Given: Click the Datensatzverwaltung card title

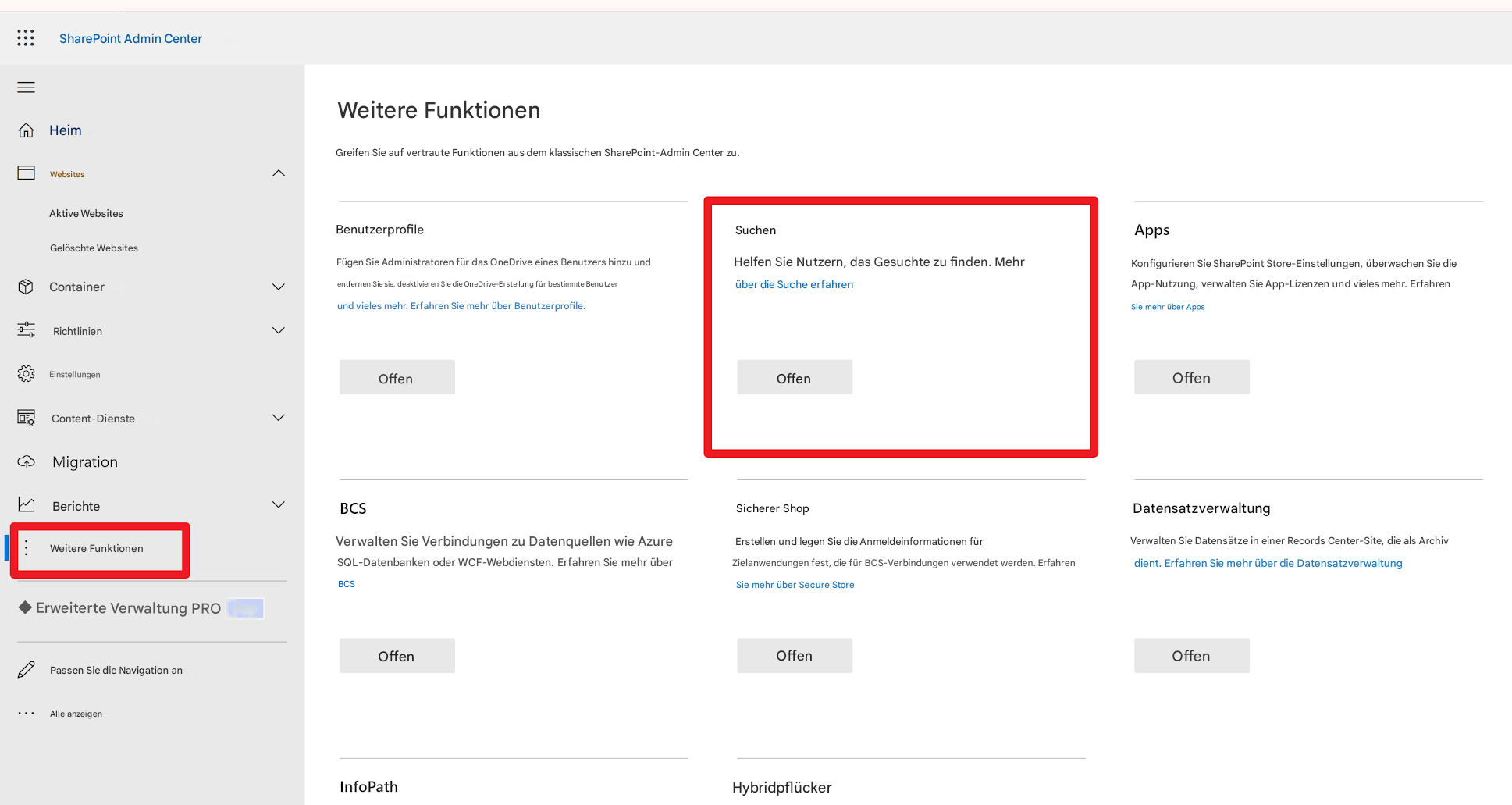Looking at the screenshot, I should 1201,508.
